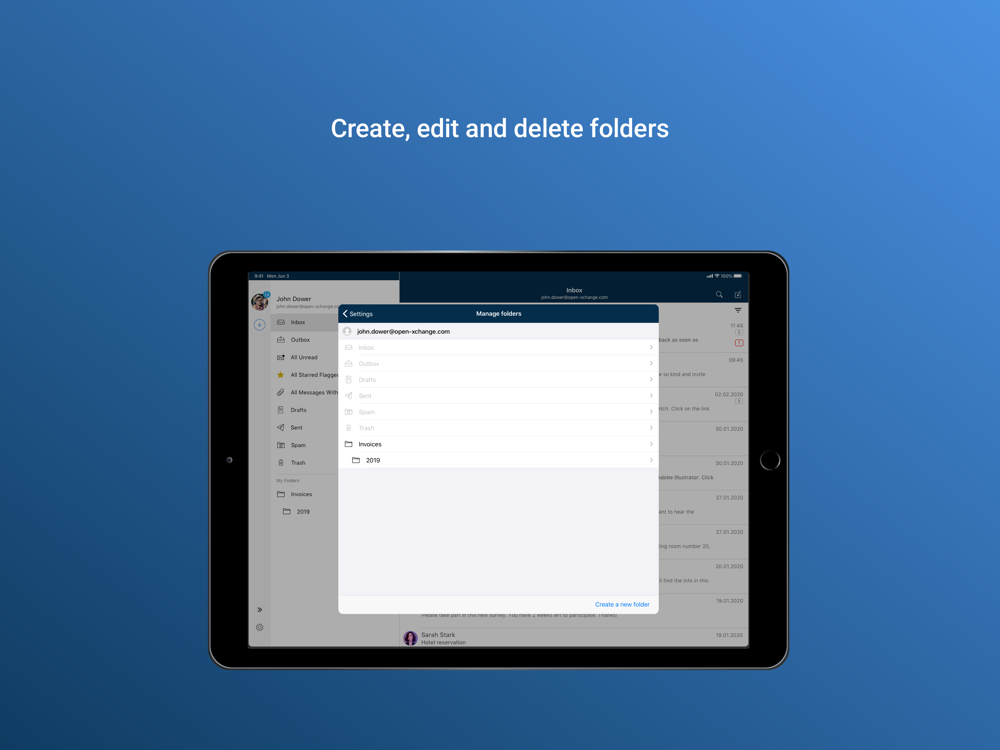
Task: Select Invoices folder icon in Manage folders
Action: 348,444
